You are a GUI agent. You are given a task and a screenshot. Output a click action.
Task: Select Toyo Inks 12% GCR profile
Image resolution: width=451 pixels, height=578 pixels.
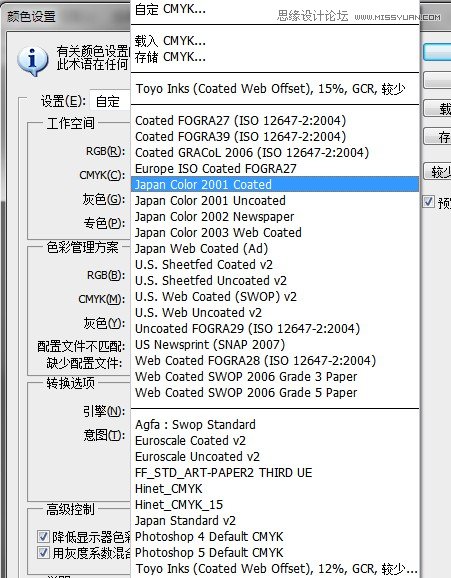(275, 569)
